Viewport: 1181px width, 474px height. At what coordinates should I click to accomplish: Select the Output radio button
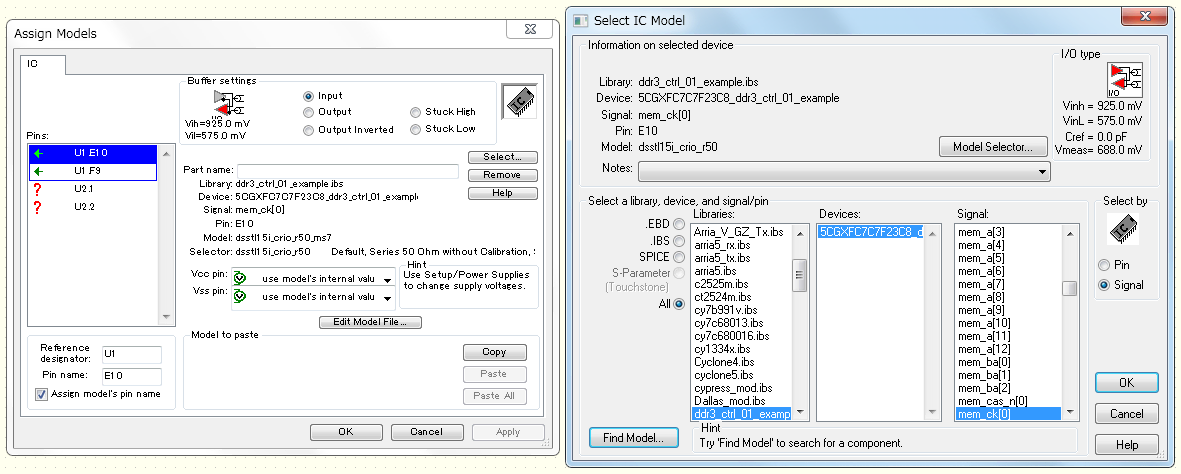[x=308, y=112]
